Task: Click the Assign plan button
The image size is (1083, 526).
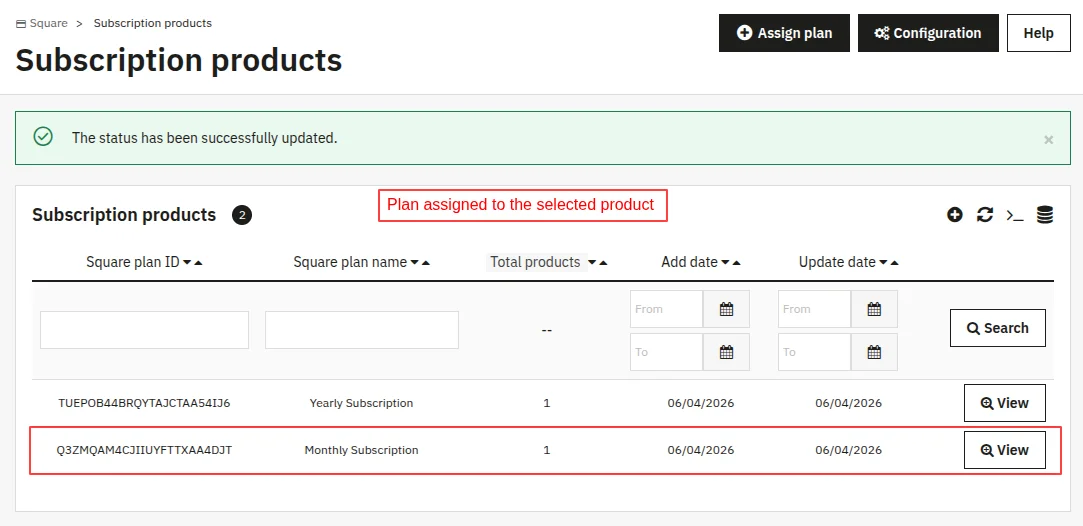Action: 784,33
